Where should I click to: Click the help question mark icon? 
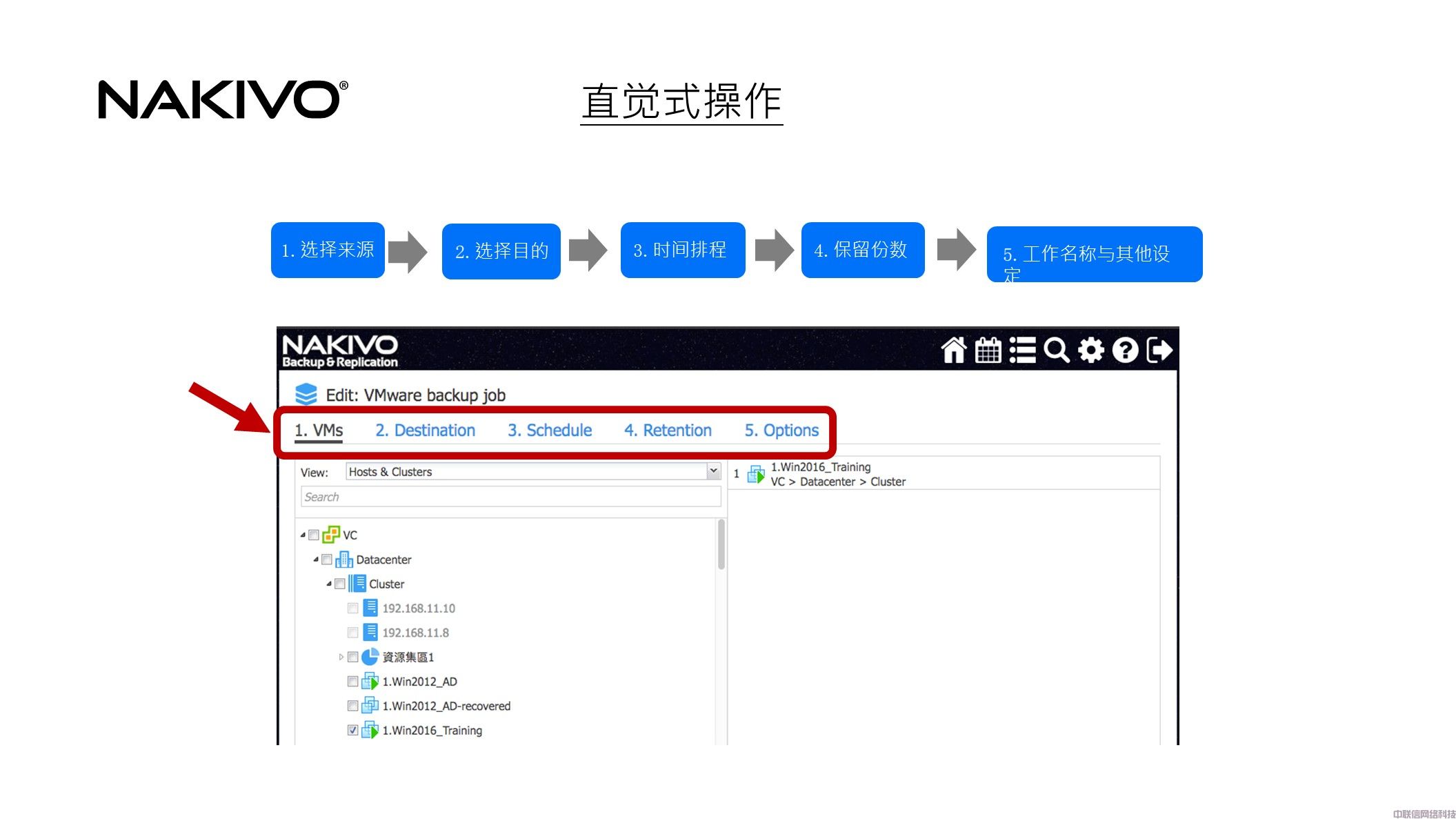1125,350
